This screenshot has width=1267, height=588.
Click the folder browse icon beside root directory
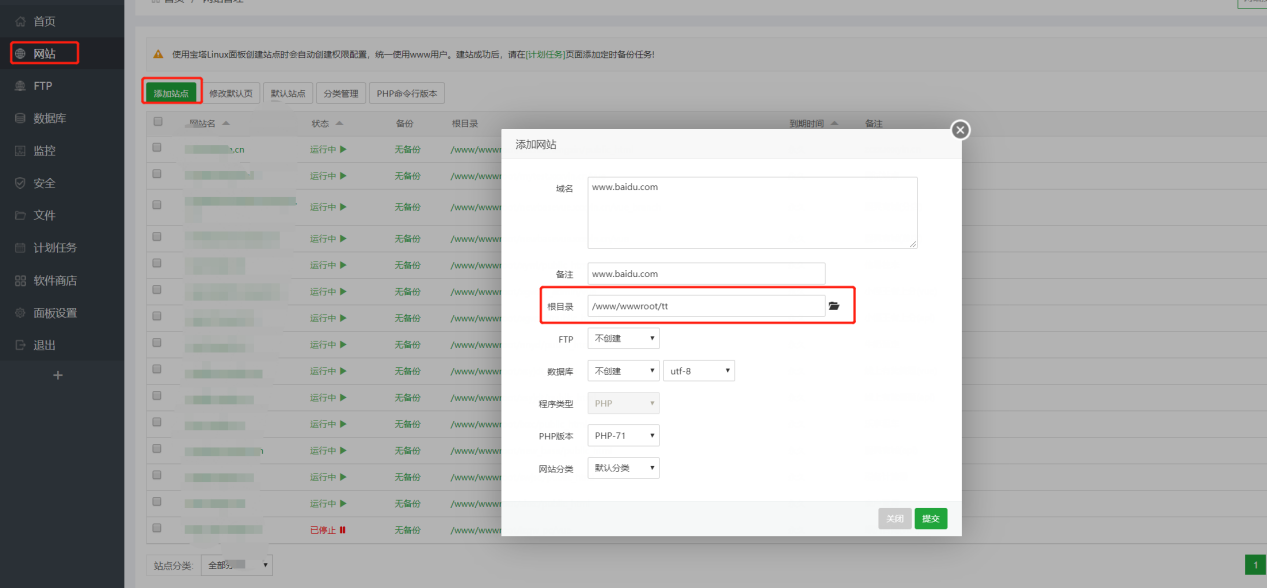tap(834, 306)
